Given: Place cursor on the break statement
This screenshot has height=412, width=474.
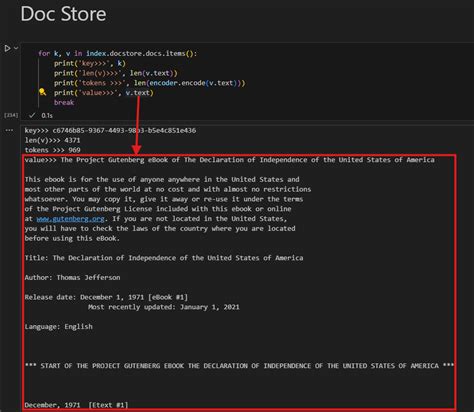Looking at the screenshot, I should (x=64, y=102).
